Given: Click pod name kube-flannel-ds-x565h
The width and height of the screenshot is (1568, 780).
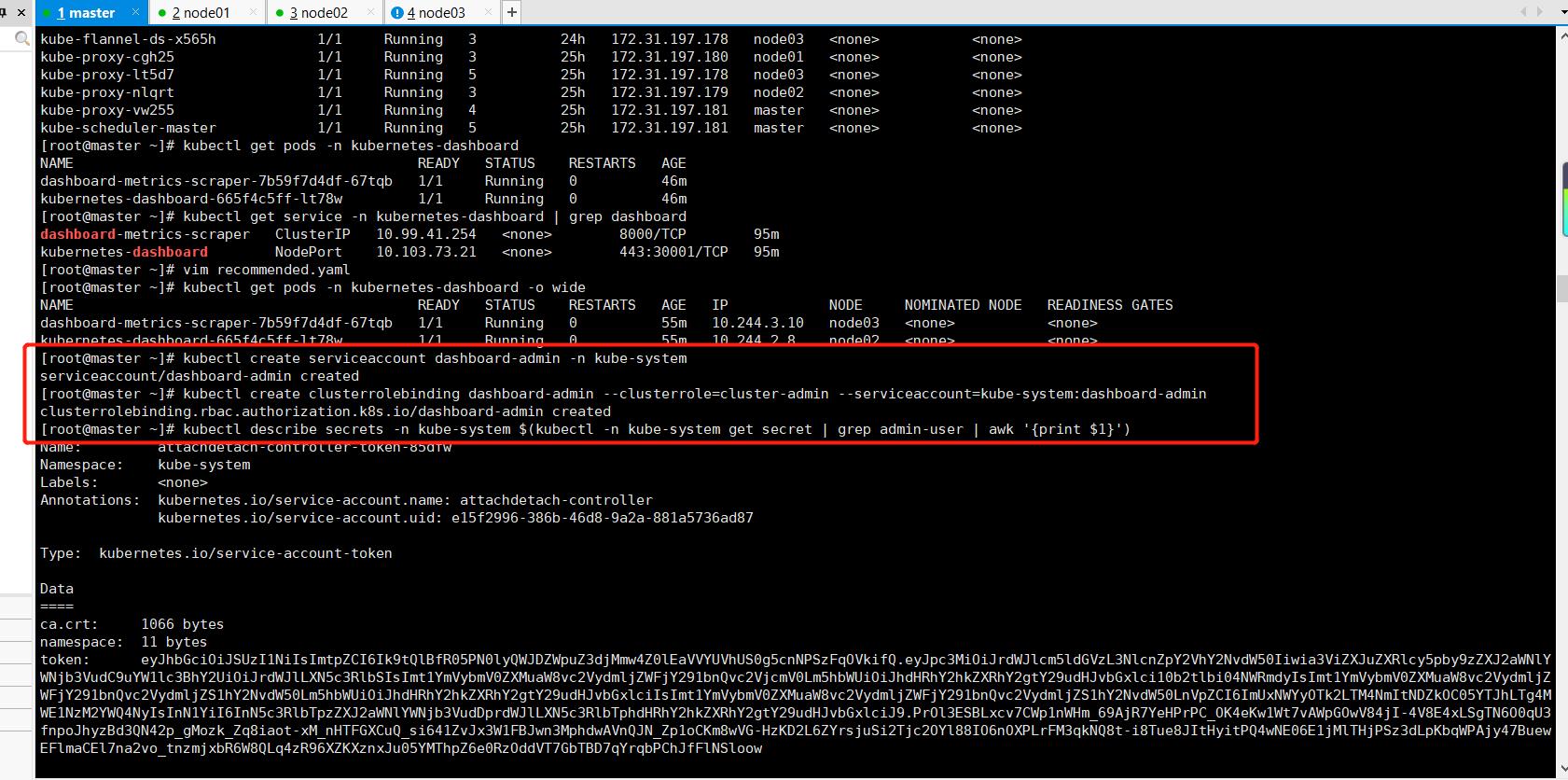Looking at the screenshot, I should [x=128, y=39].
